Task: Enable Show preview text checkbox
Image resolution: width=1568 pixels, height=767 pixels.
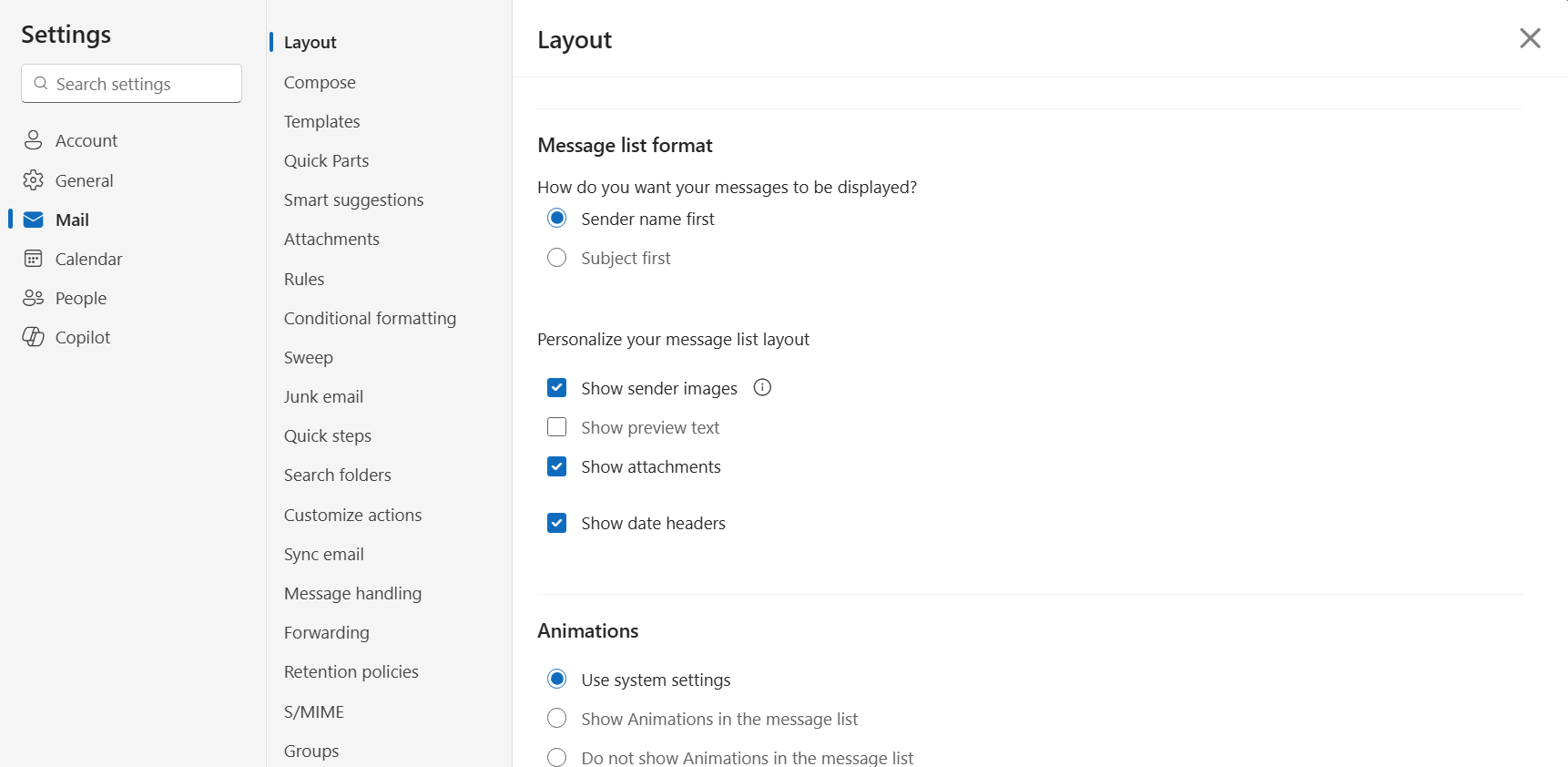Action: [556, 427]
